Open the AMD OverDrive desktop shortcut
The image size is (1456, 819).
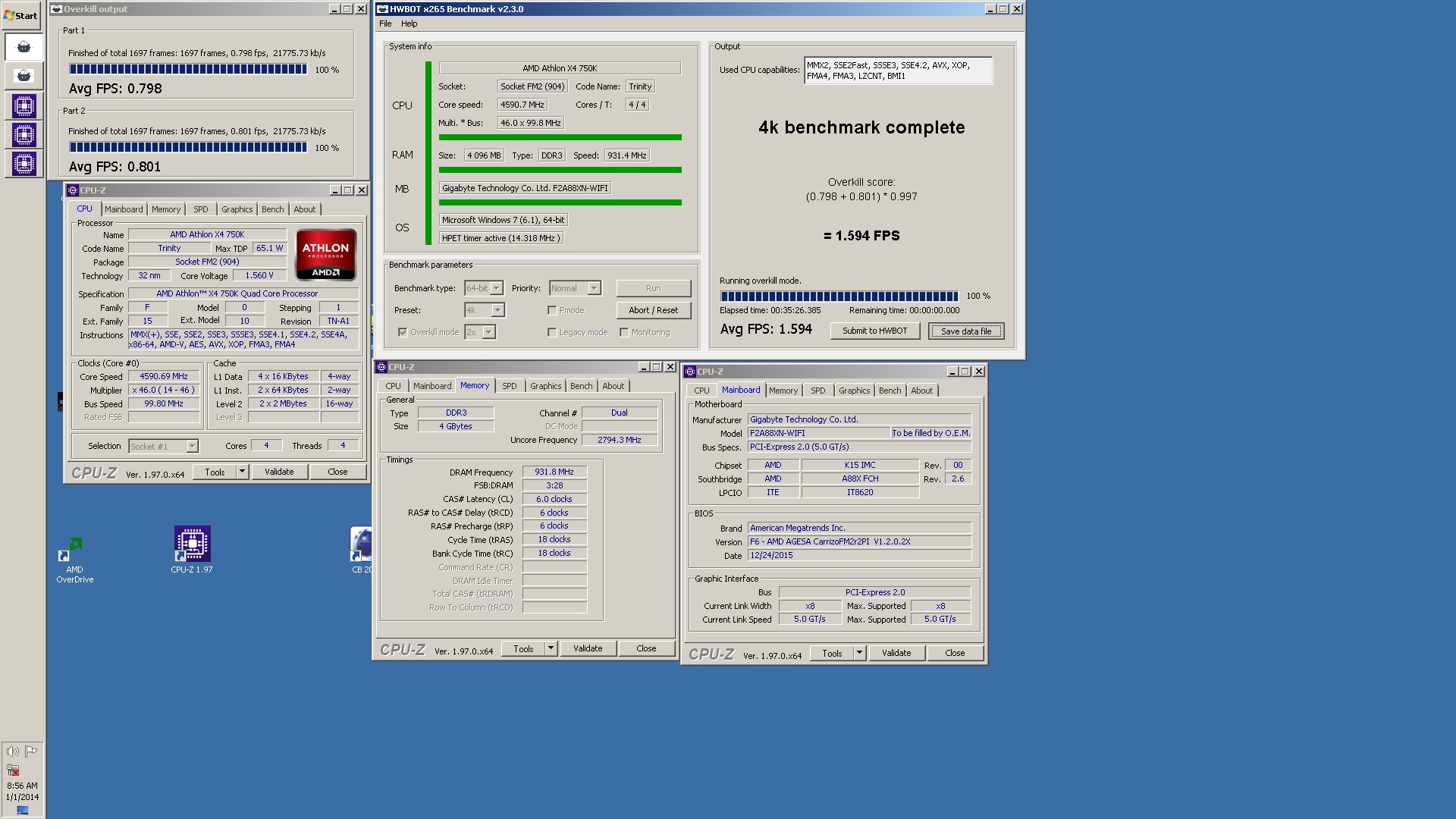pyautogui.click(x=74, y=560)
